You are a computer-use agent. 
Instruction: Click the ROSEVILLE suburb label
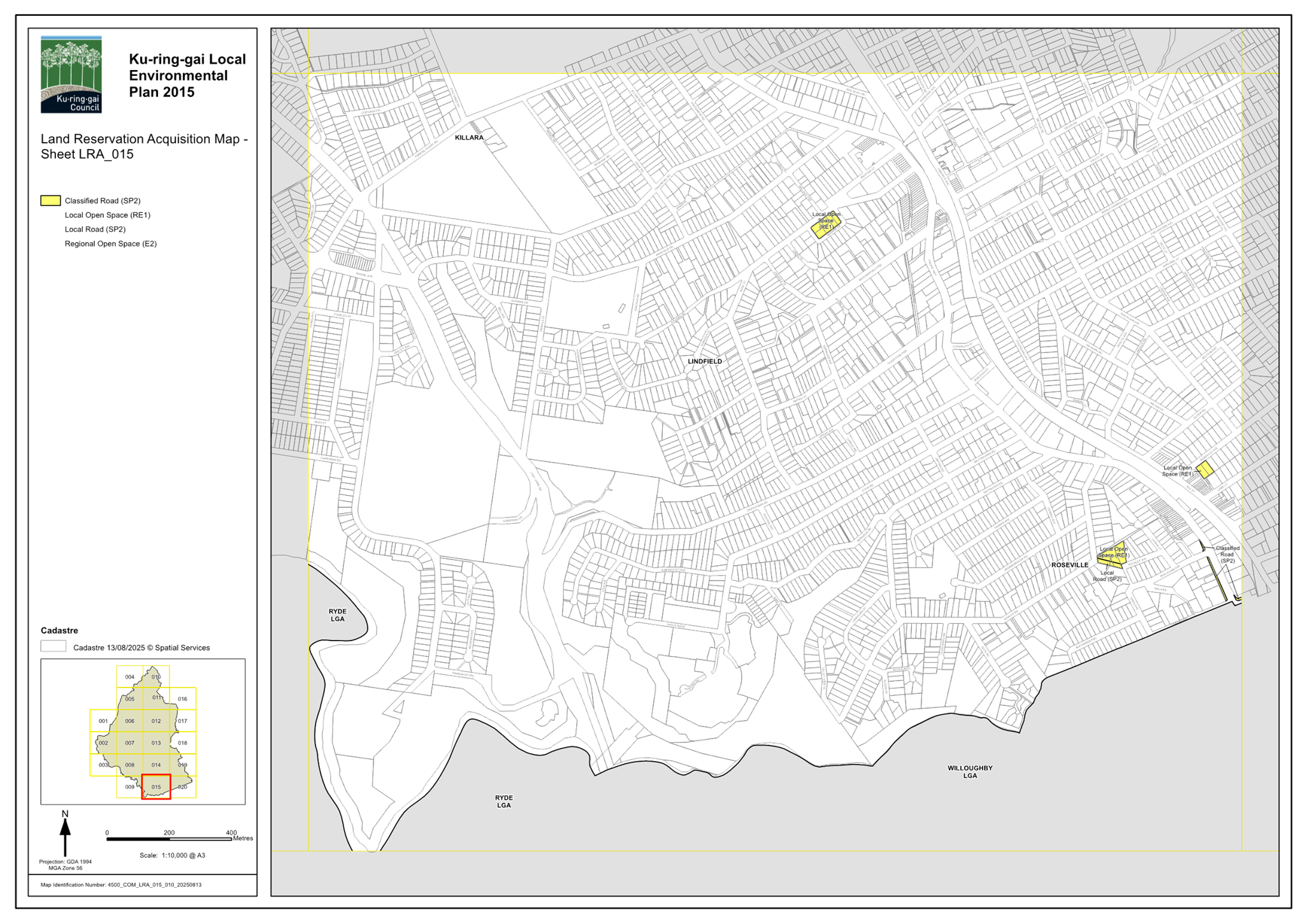click(1070, 565)
